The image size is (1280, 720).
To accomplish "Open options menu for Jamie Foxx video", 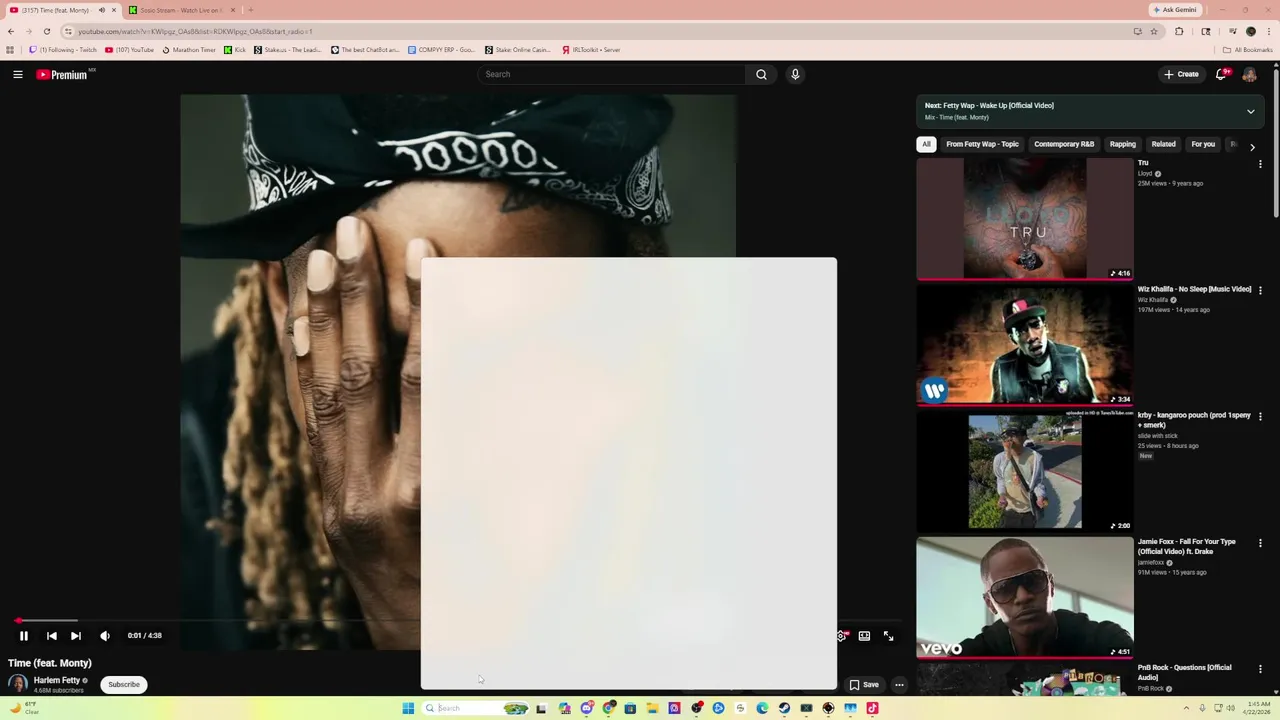I will point(1260,543).
